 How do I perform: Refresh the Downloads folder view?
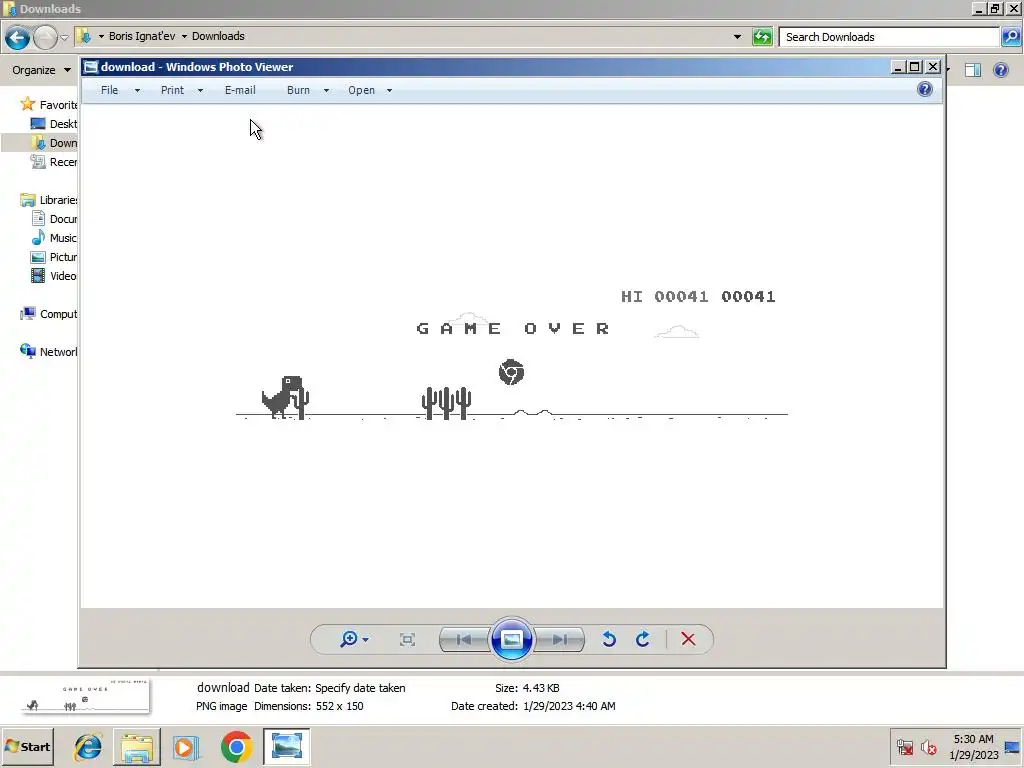point(762,37)
